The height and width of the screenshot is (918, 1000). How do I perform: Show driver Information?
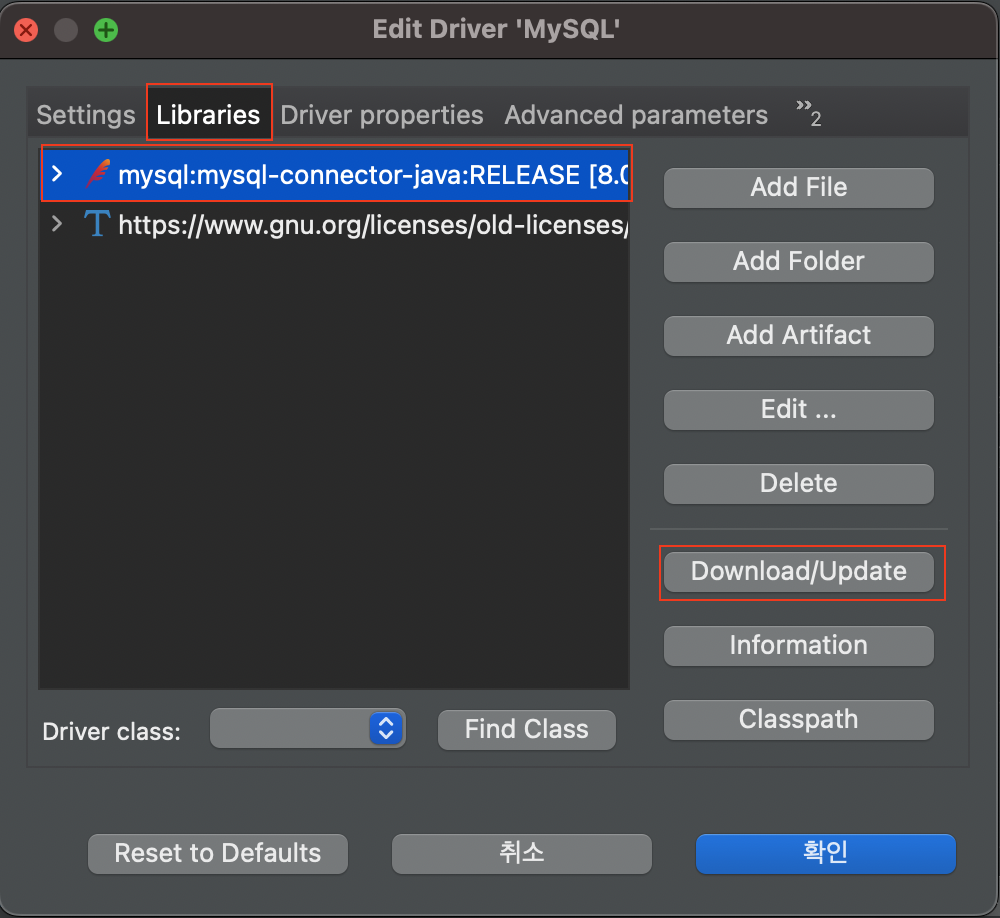coord(798,646)
